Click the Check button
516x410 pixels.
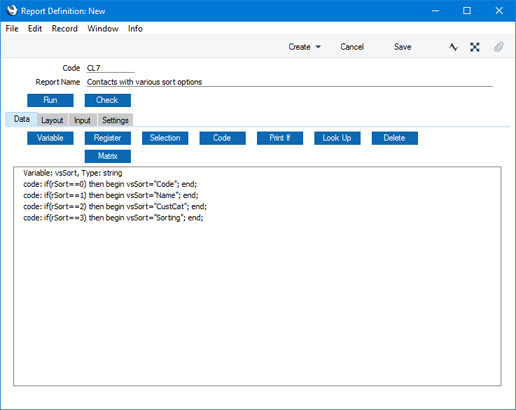click(108, 100)
